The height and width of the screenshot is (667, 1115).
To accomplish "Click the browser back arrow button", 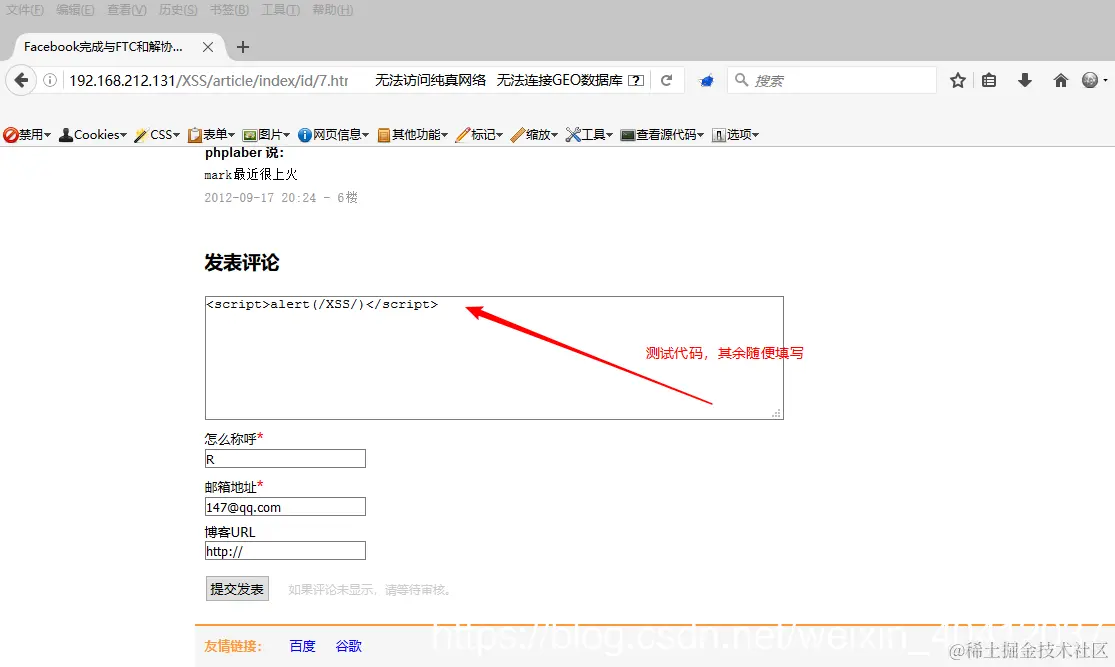I will pos(21,80).
